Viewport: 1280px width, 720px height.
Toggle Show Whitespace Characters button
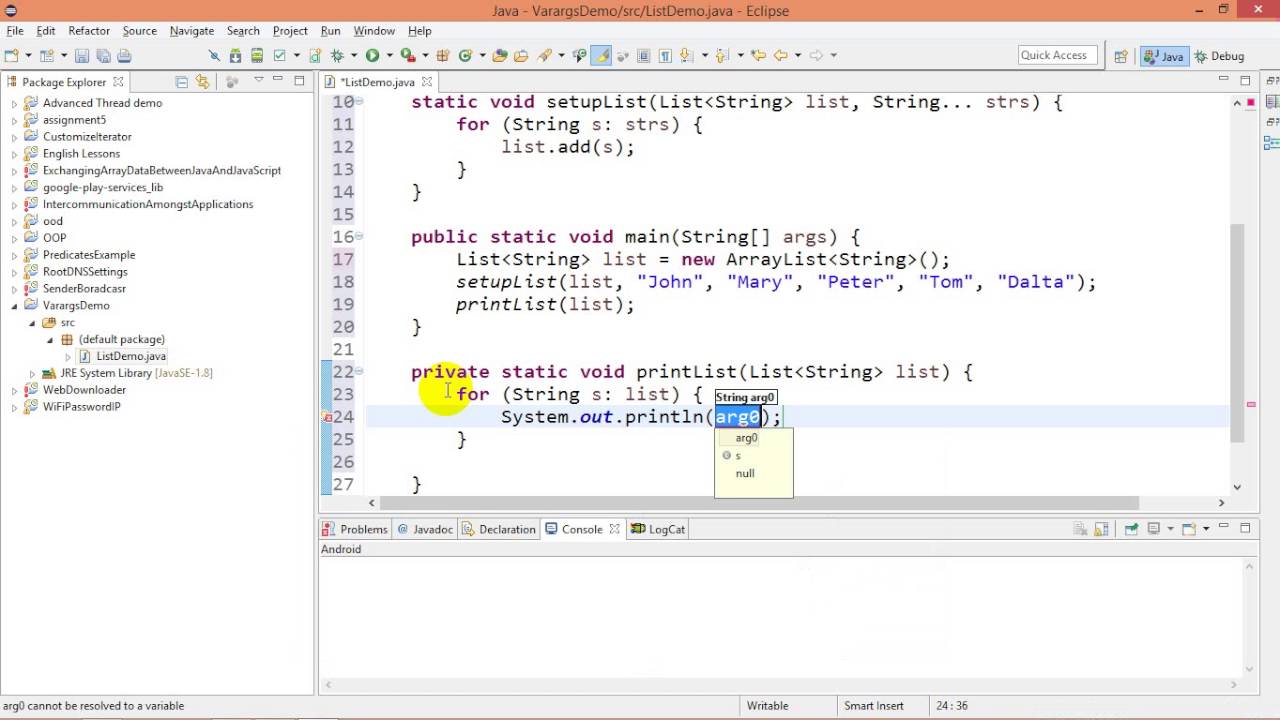point(665,56)
